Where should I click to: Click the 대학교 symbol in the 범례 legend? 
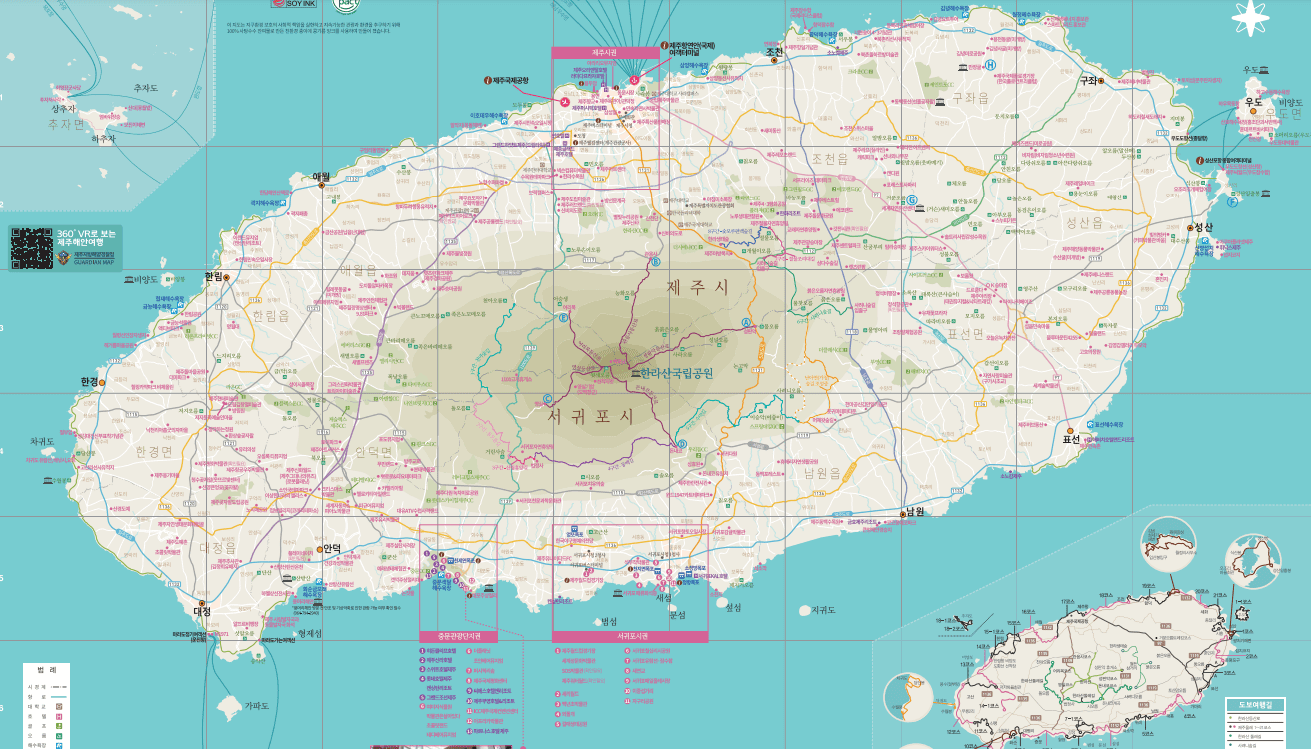(59, 706)
